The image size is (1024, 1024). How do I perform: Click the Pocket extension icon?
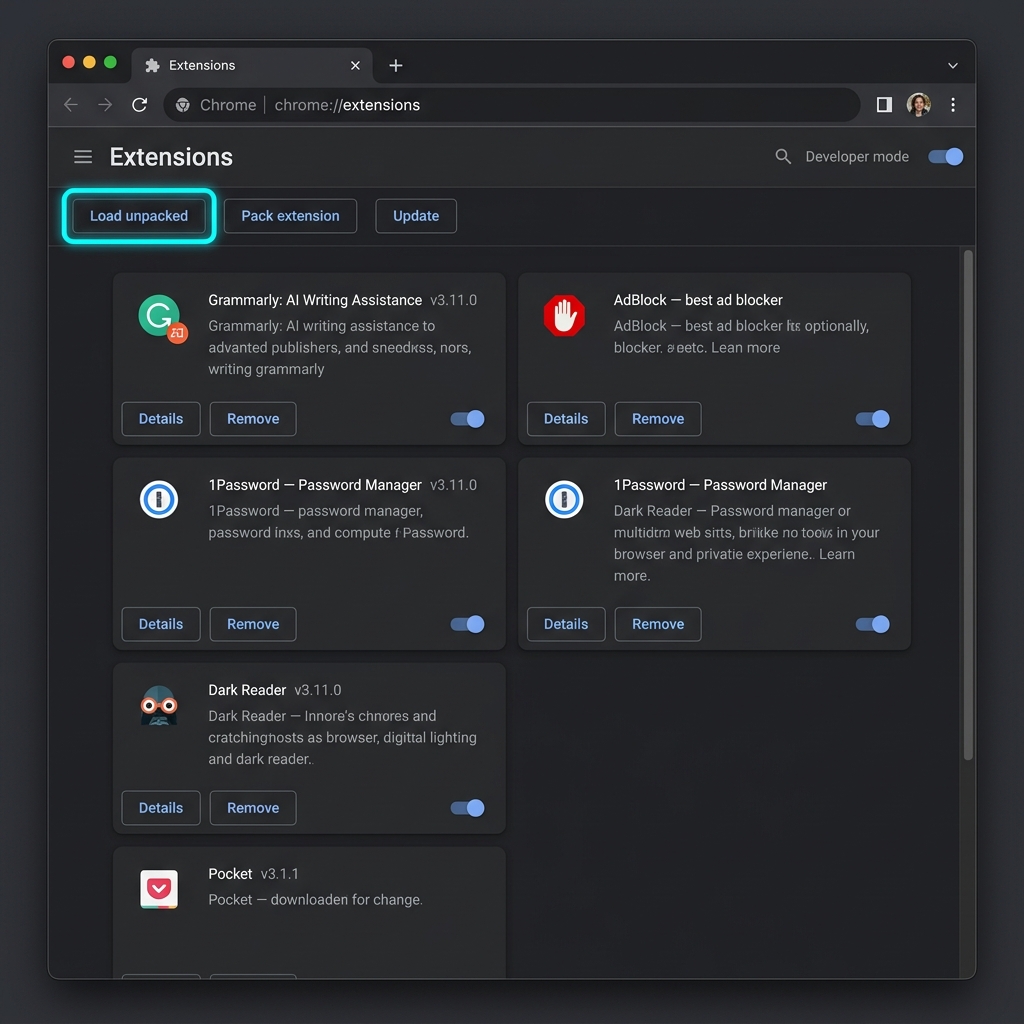click(159, 889)
